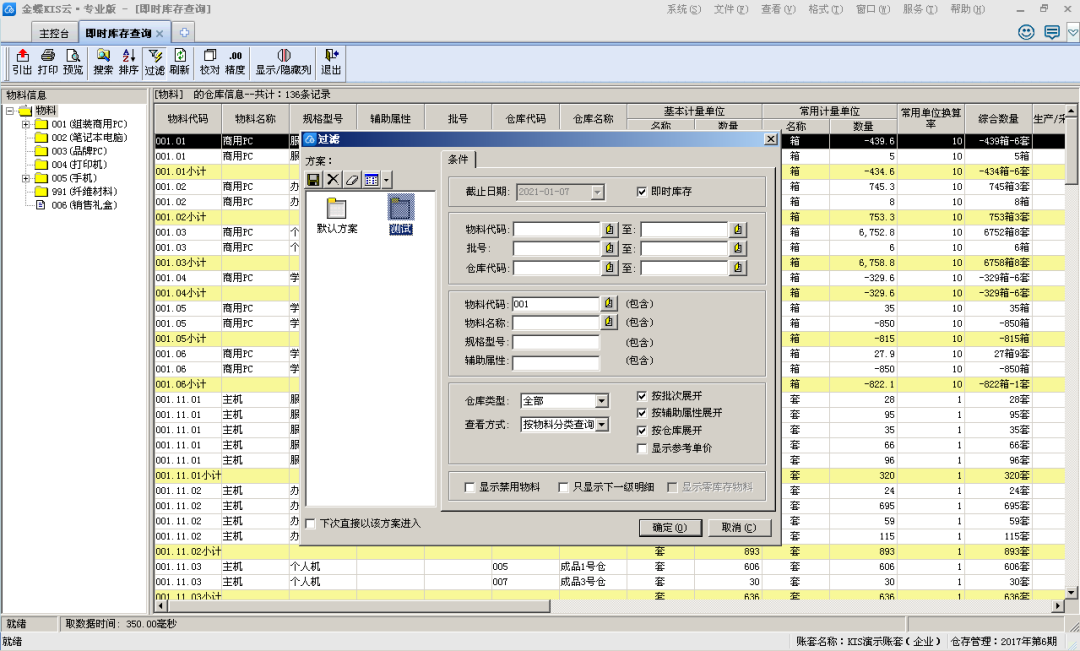
Task: Select 006 (销售礼盒) in the tree
Action: click(x=84, y=205)
